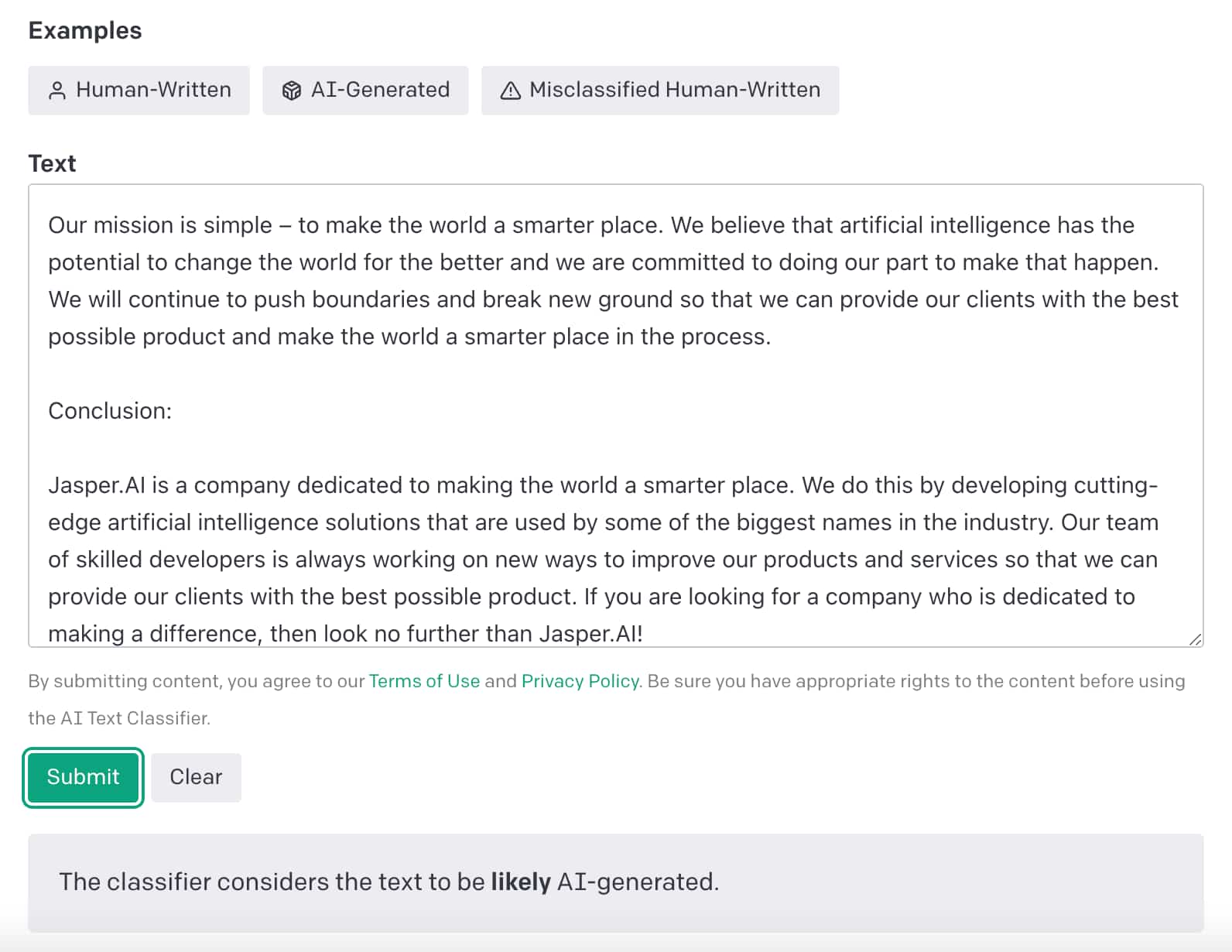This screenshot has width=1232, height=952.
Task: Click the Examples heading
Action: coord(84,30)
